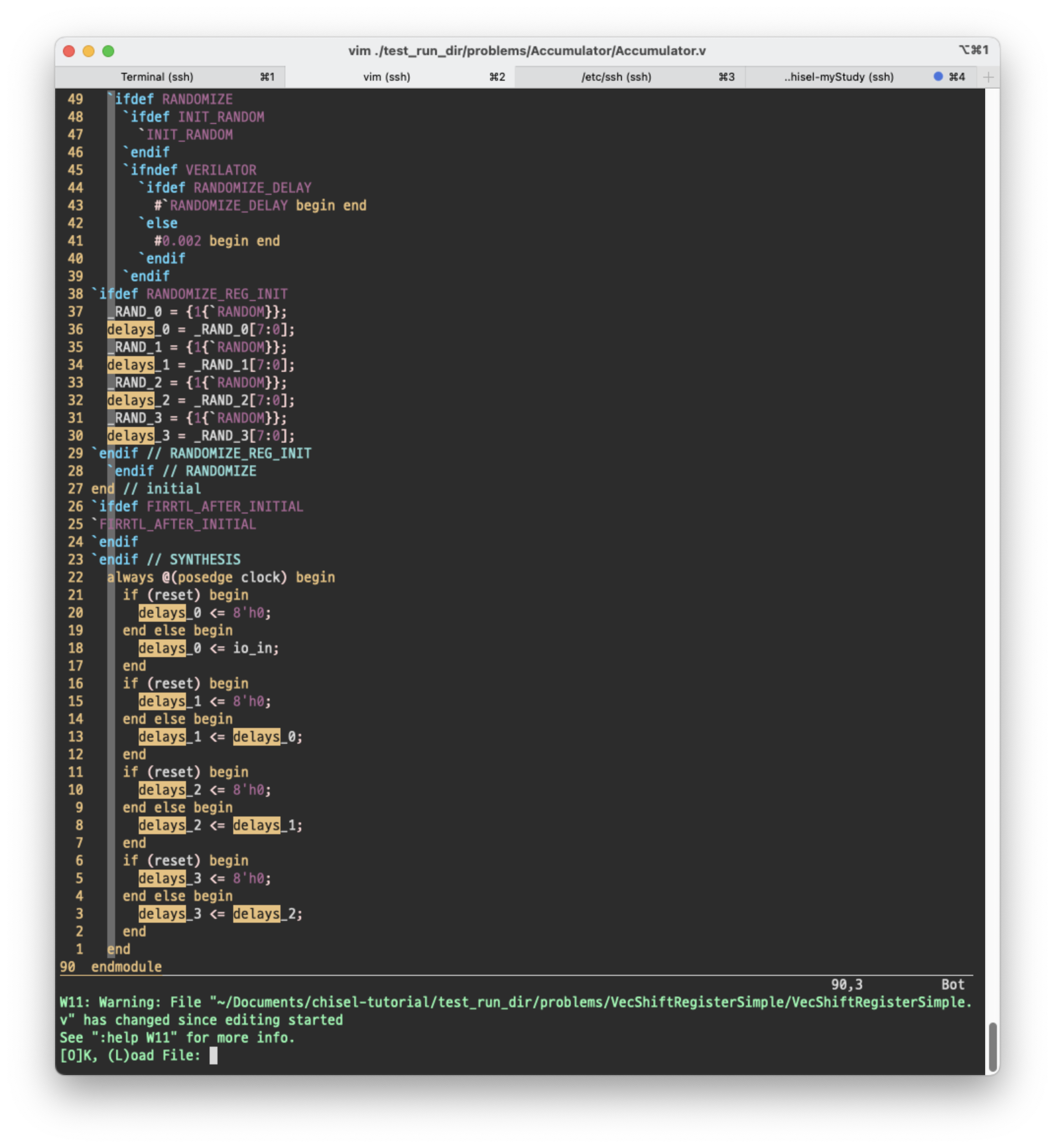Switch to the ..hisel-myStudy (ssh) tab
The height and width of the screenshot is (1148, 1055).
(861, 77)
